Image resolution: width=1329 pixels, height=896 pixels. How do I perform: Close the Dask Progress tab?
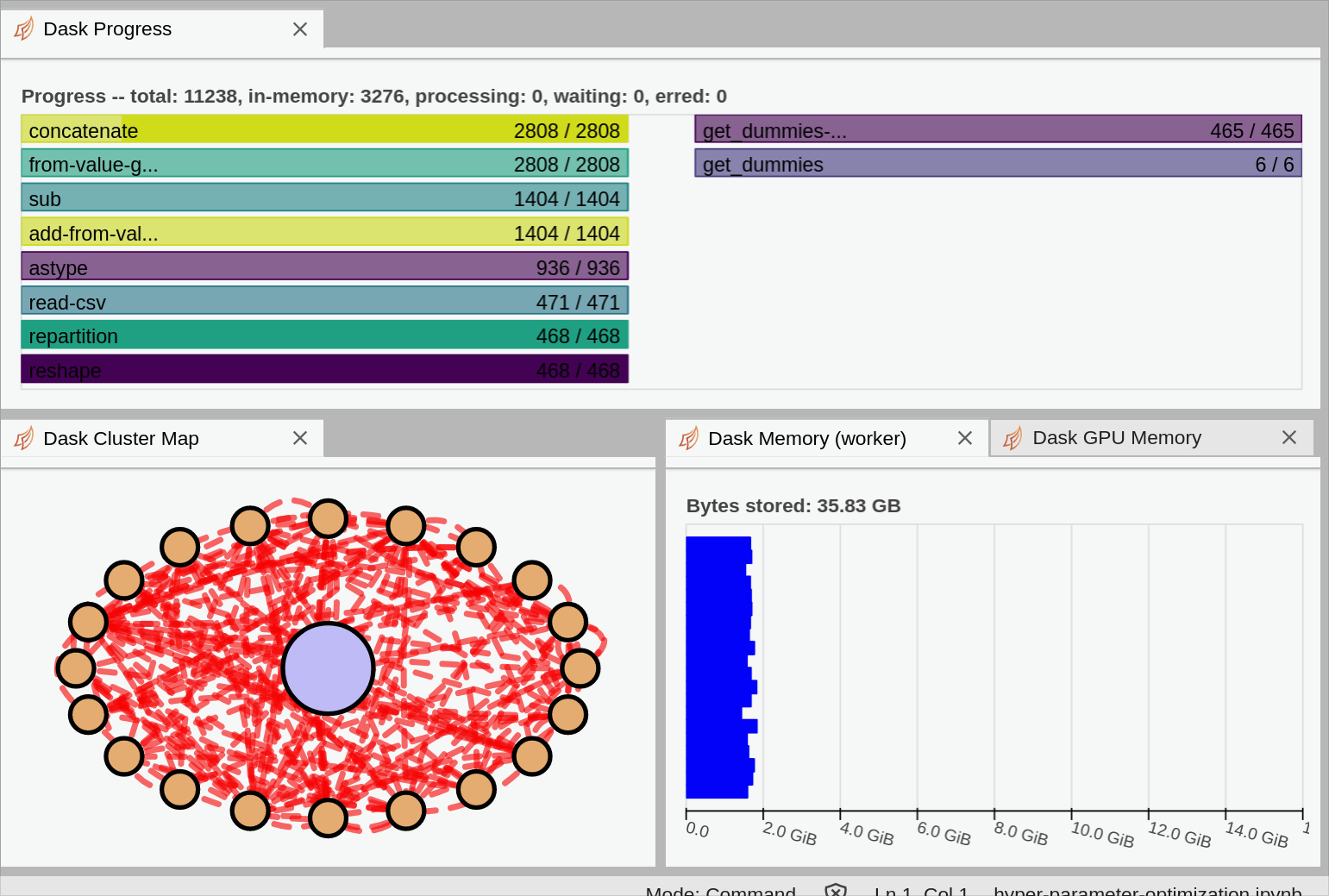pos(300,29)
